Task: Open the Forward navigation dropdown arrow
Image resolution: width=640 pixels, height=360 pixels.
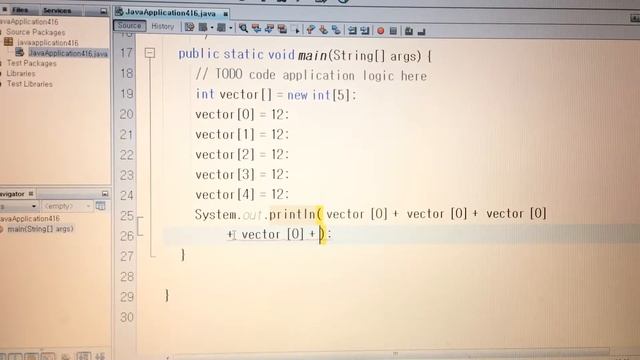Action: 231,28
